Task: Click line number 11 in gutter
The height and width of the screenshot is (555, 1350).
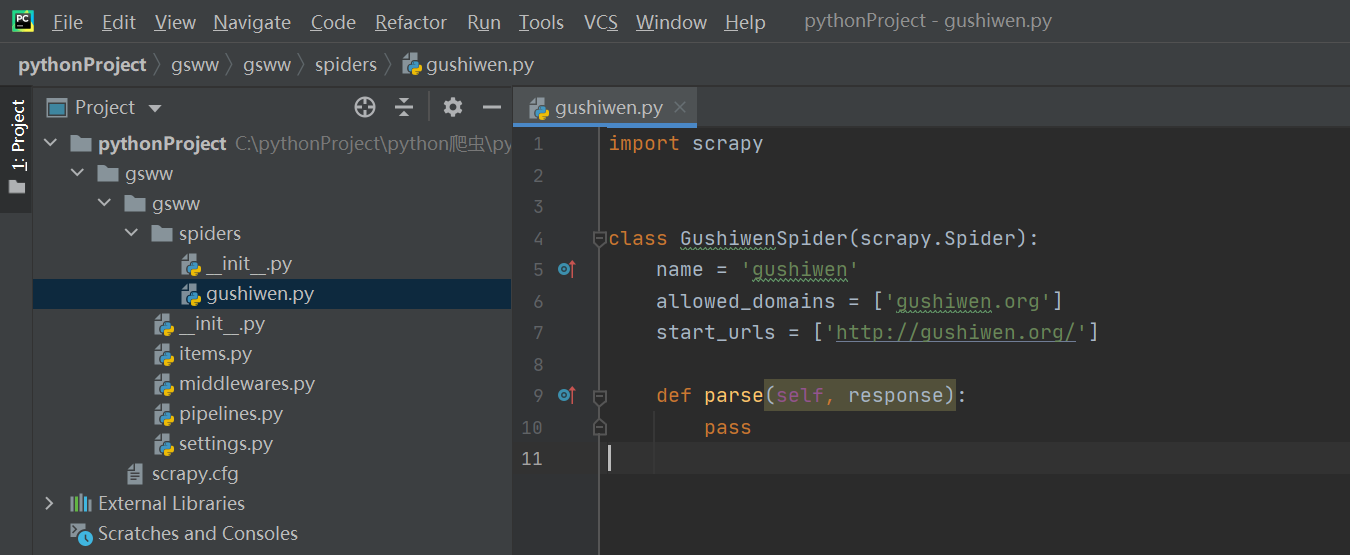Action: 532,459
